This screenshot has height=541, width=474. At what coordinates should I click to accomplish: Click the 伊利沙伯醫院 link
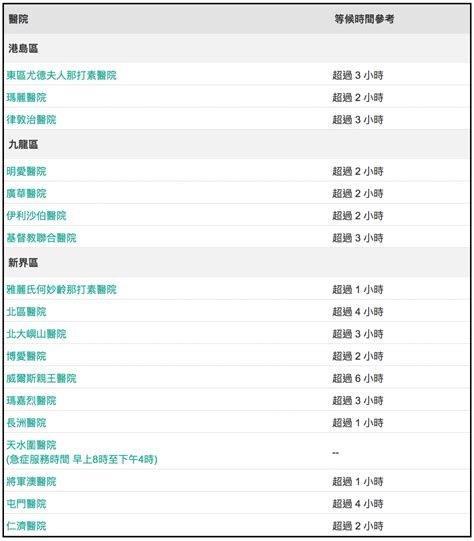tap(36, 216)
